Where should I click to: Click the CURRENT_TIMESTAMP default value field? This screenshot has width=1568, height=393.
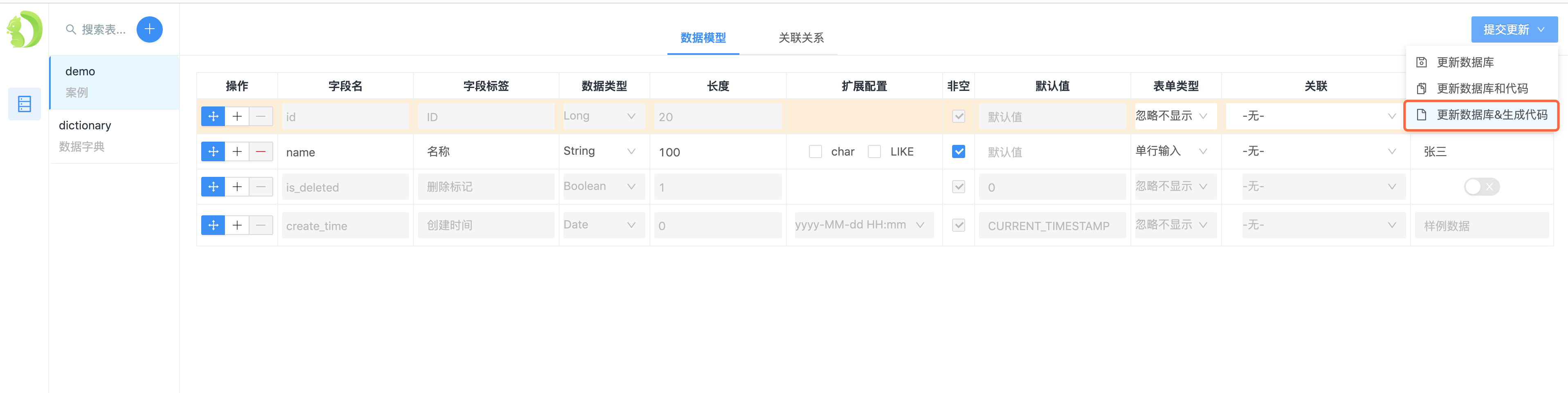click(x=1052, y=226)
